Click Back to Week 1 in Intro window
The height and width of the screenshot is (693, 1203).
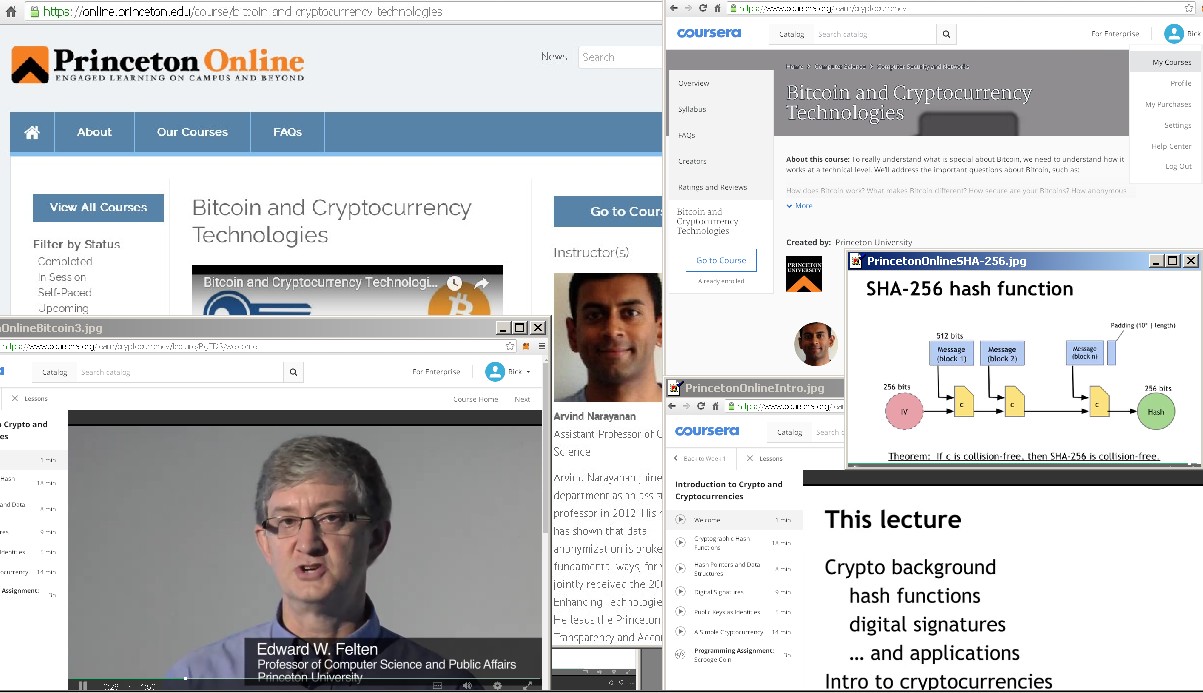point(702,458)
